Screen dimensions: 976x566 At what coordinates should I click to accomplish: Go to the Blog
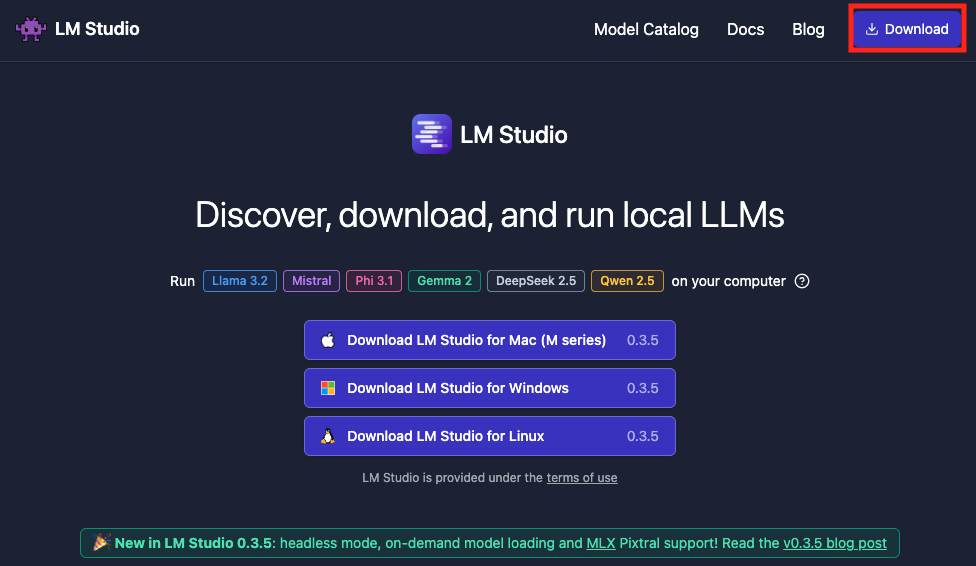coord(809,29)
